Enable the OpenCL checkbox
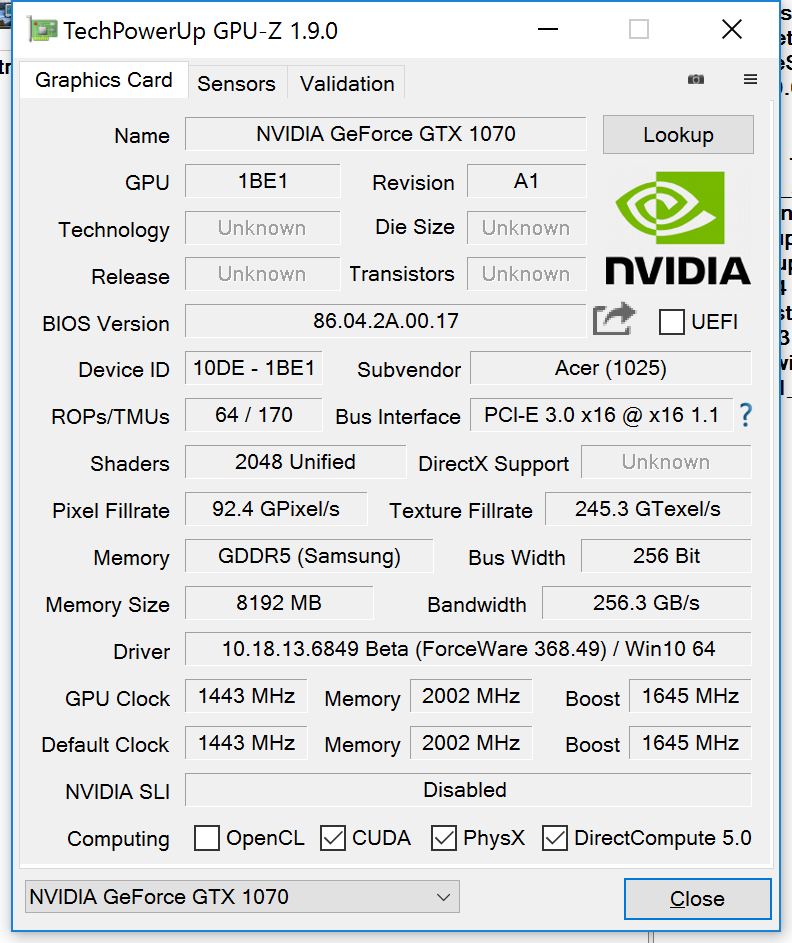The height and width of the screenshot is (943, 792). pyautogui.click(x=207, y=838)
